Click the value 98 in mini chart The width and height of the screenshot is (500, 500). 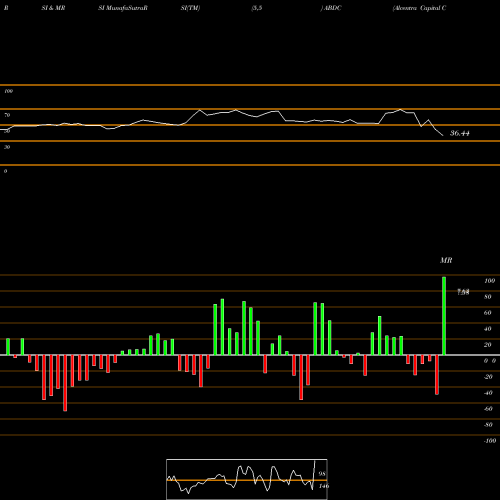[322, 474]
